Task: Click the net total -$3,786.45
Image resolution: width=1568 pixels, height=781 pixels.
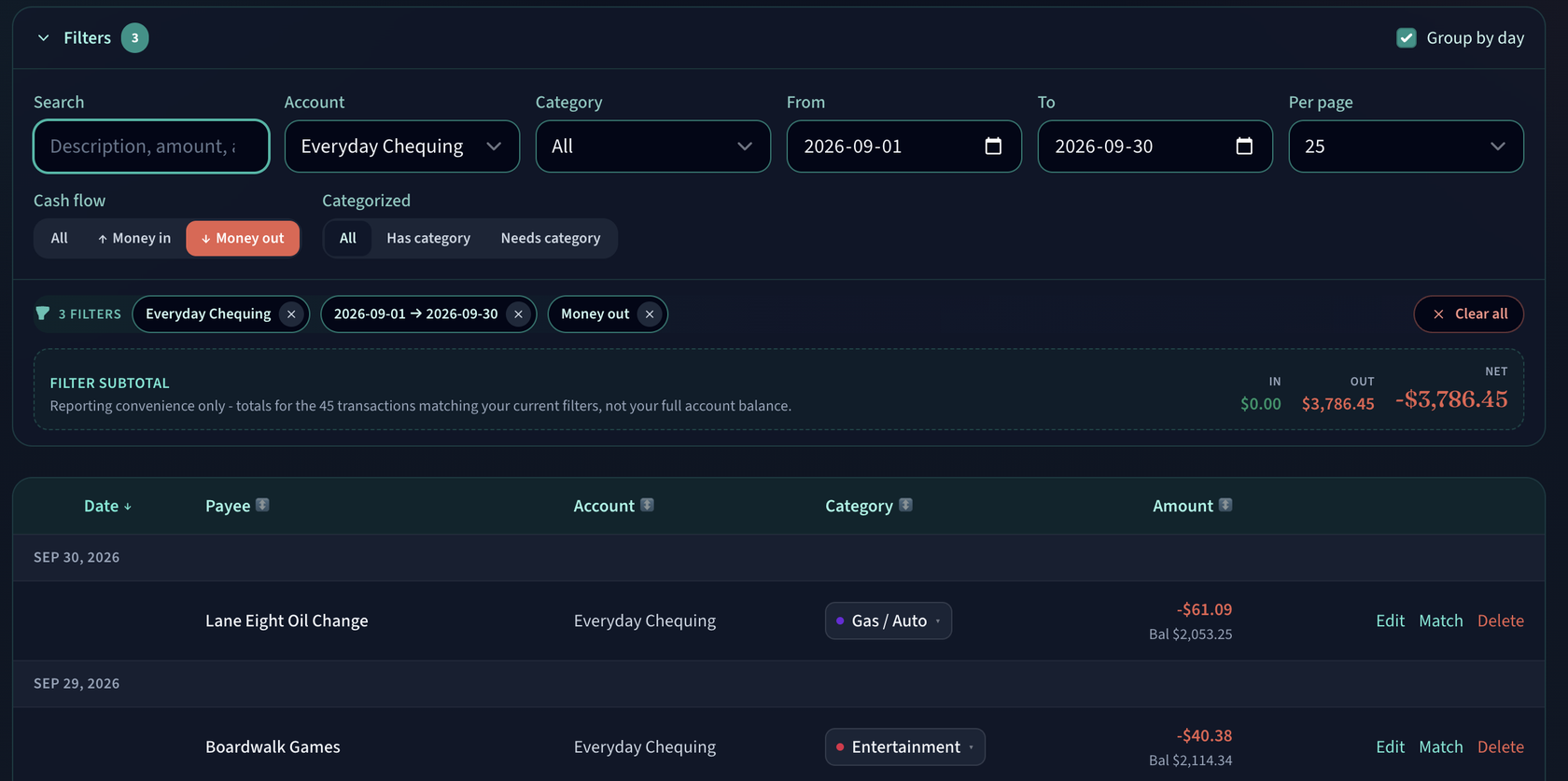Action: [x=1451, y=399]
